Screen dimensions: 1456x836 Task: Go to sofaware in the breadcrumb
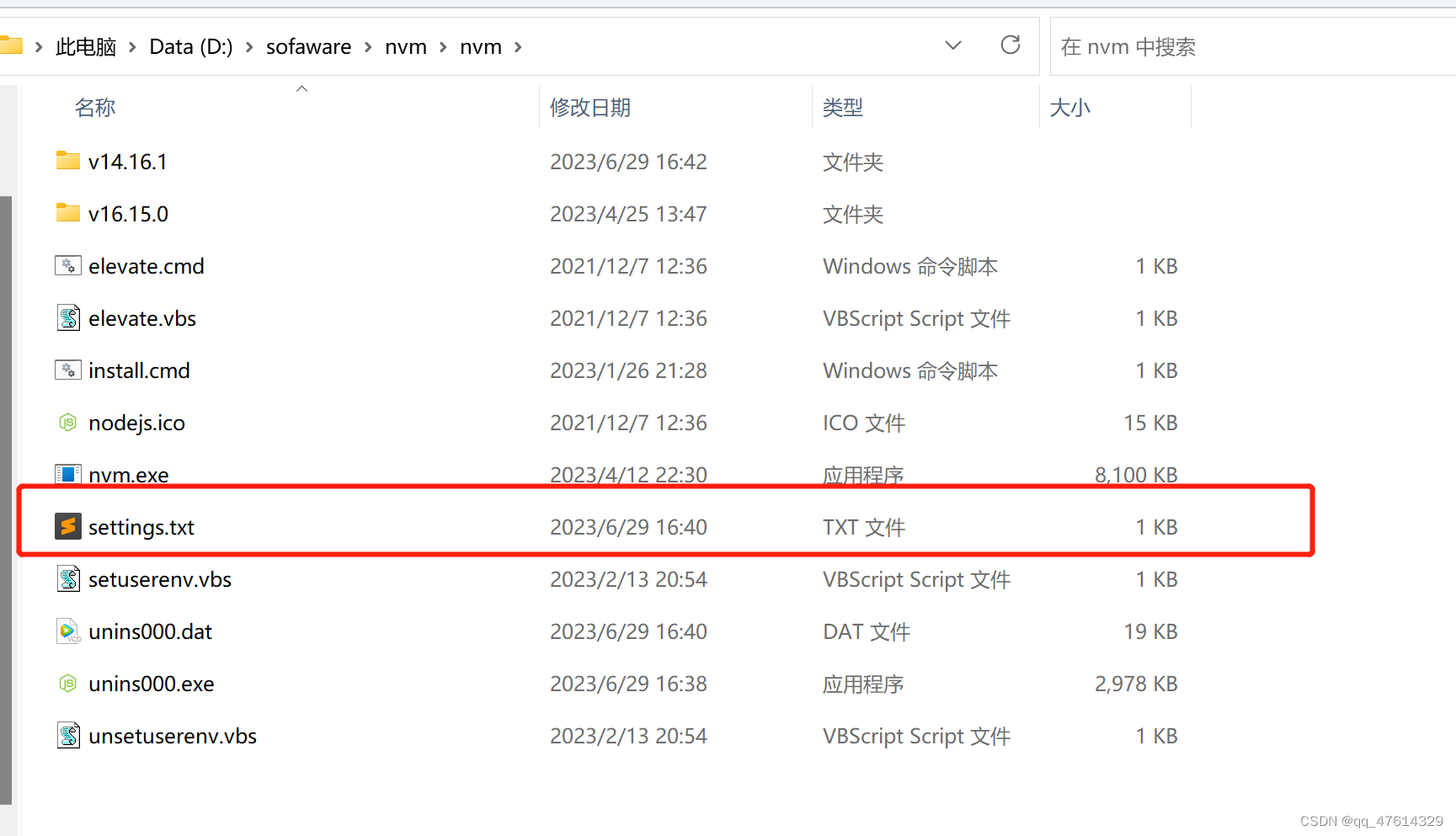tap(308, 47)
